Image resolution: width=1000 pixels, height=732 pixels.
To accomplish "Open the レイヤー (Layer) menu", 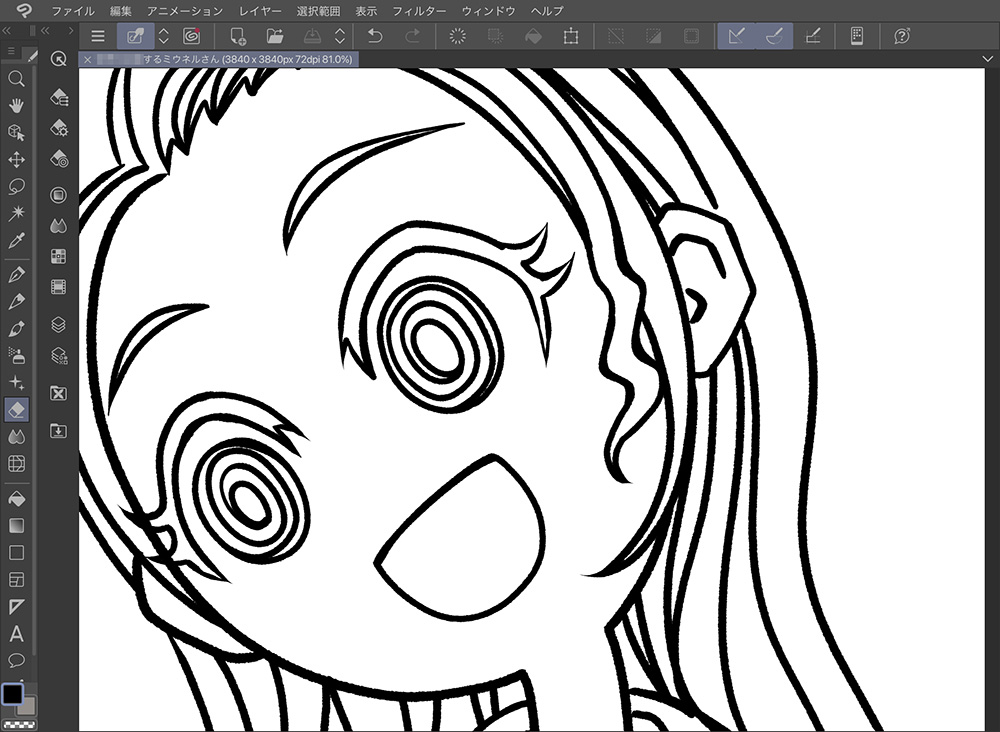I will point(260,11).
